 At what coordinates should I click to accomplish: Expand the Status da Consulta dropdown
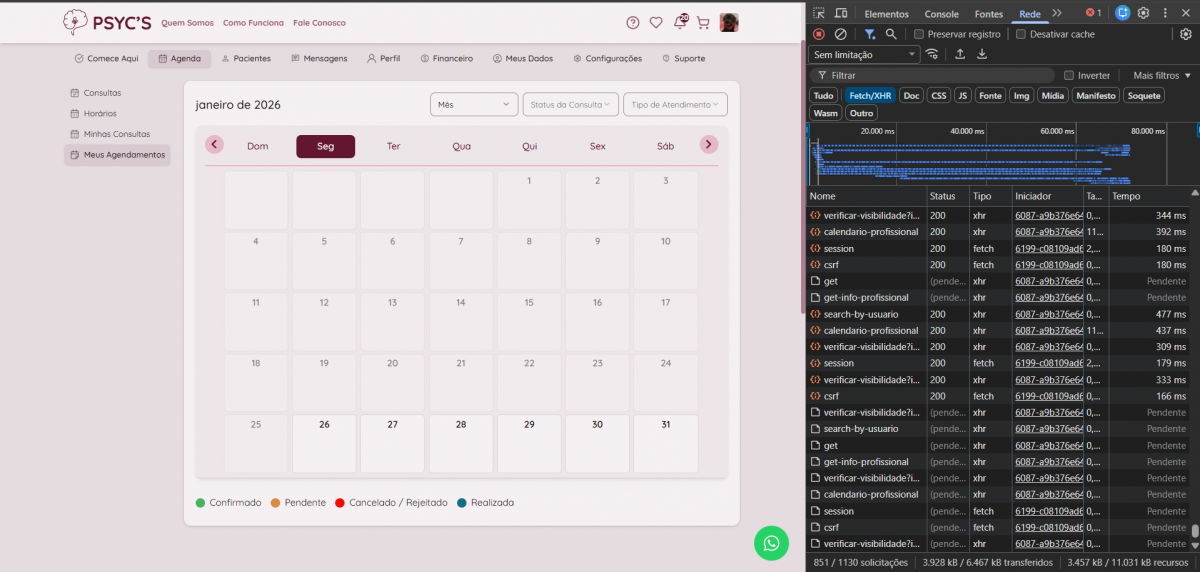click(570, 104)
